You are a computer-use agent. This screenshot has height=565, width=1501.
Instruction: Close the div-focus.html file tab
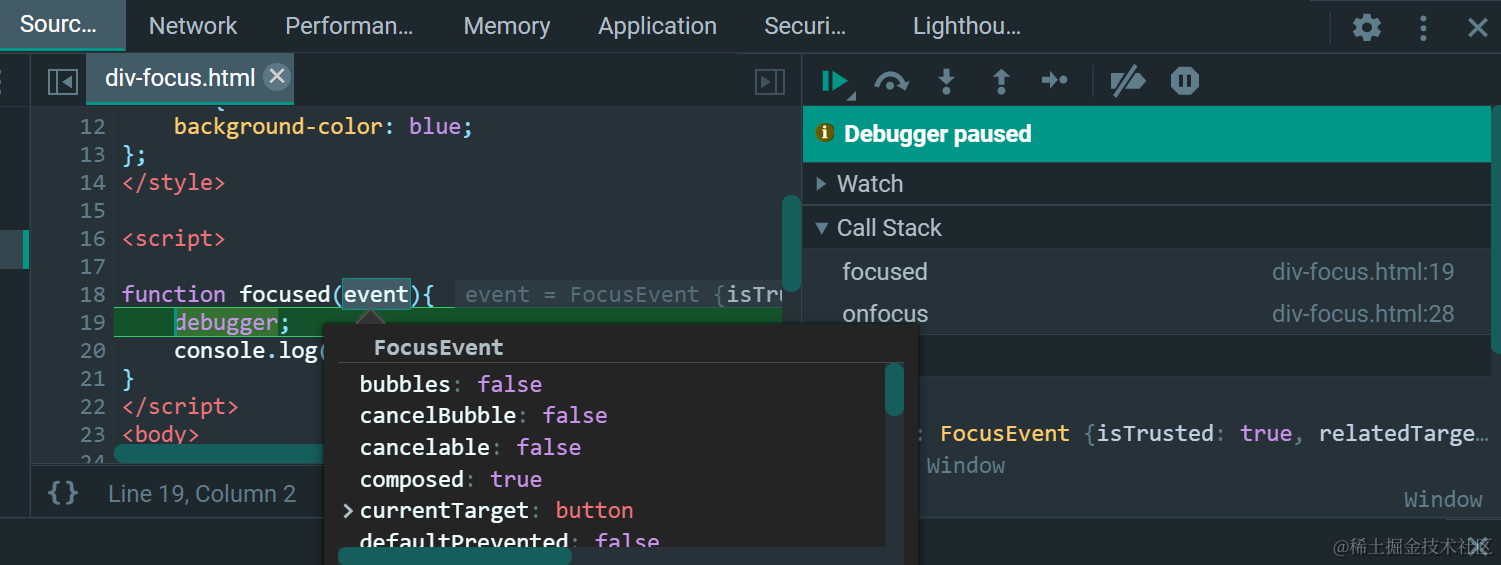pos(277,76)
